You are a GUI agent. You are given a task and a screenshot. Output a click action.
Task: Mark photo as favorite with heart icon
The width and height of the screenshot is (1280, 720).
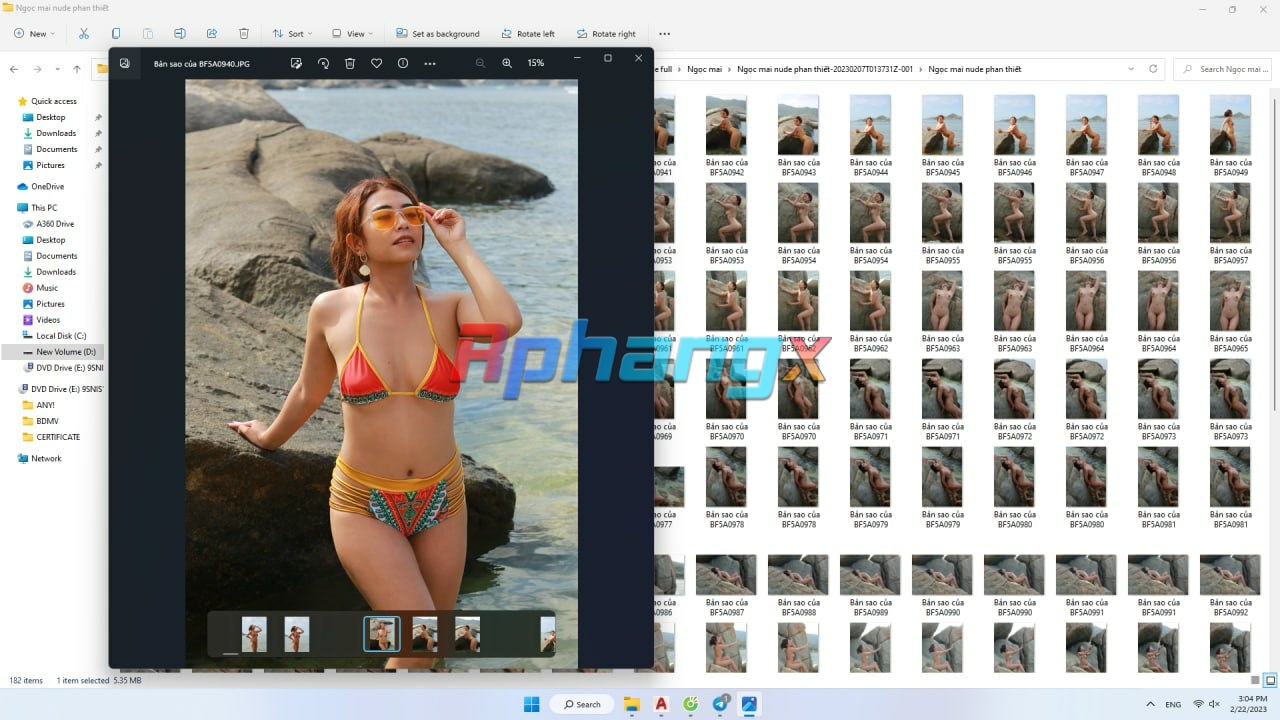point(376,63)
